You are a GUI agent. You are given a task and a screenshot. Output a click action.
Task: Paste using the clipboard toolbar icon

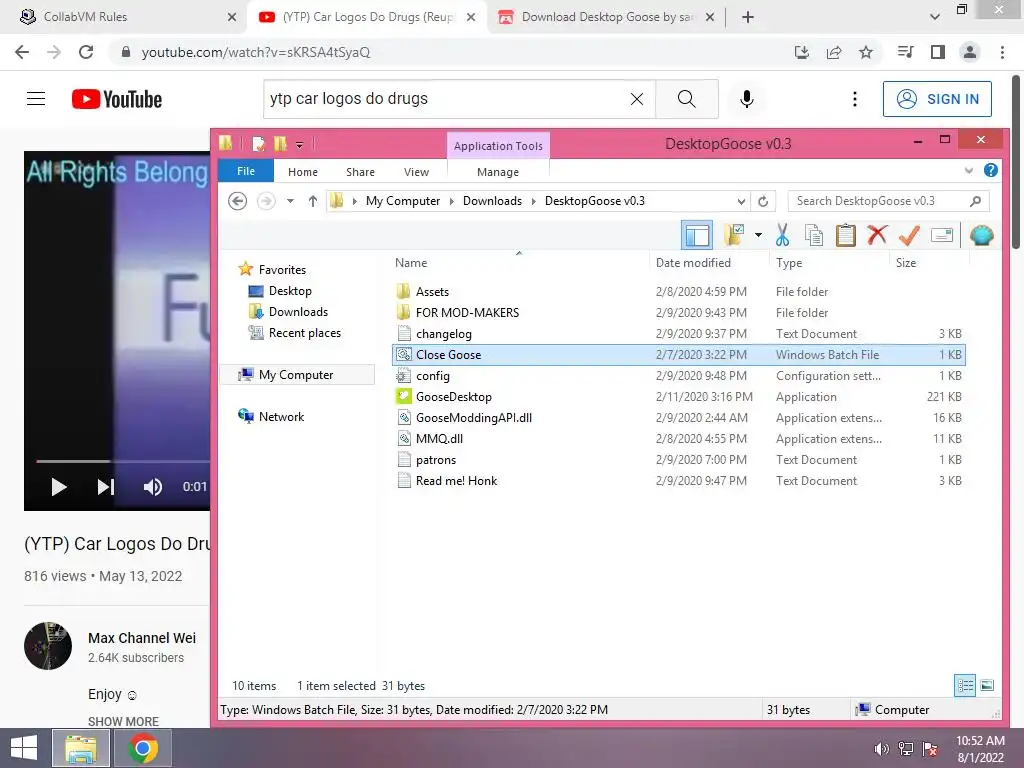[x=846, y=235]
